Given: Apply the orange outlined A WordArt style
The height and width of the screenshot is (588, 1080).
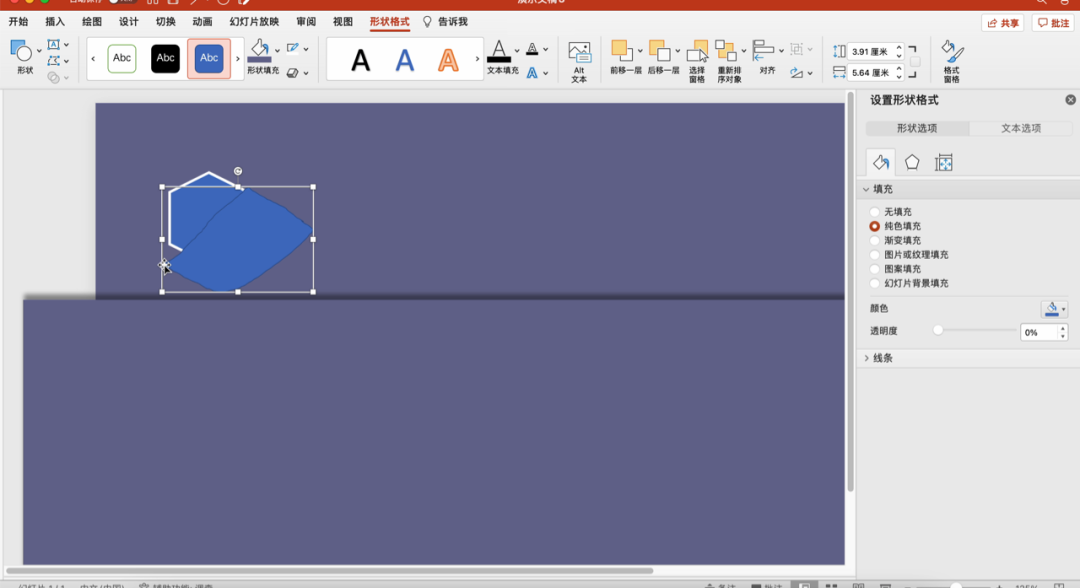Looking at the screenshot, I should (x=448, y=61).
